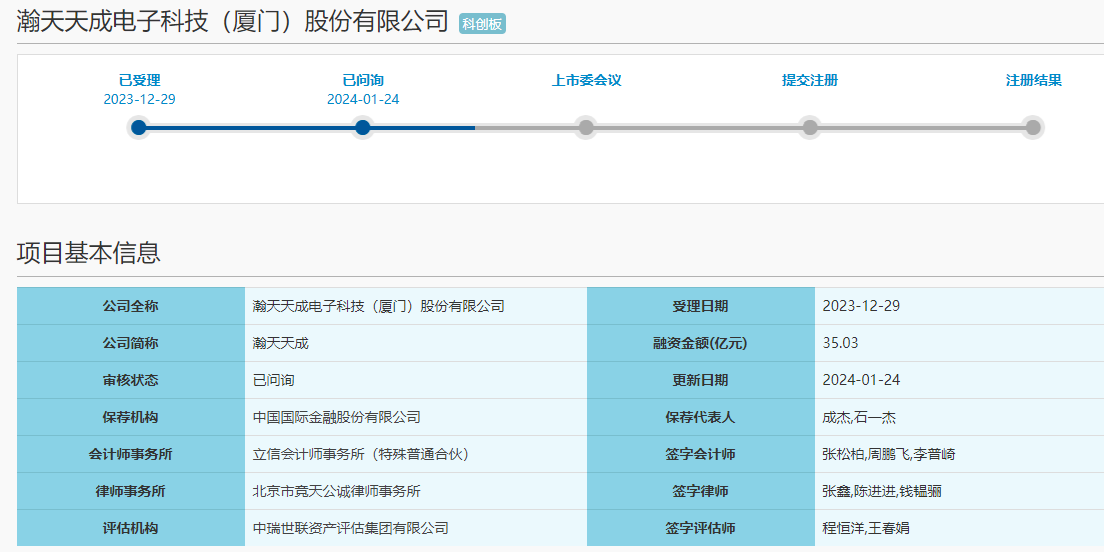
Task: Click 中国国际金融股份有限公司 sponsor value
Action: click(337, 418)
